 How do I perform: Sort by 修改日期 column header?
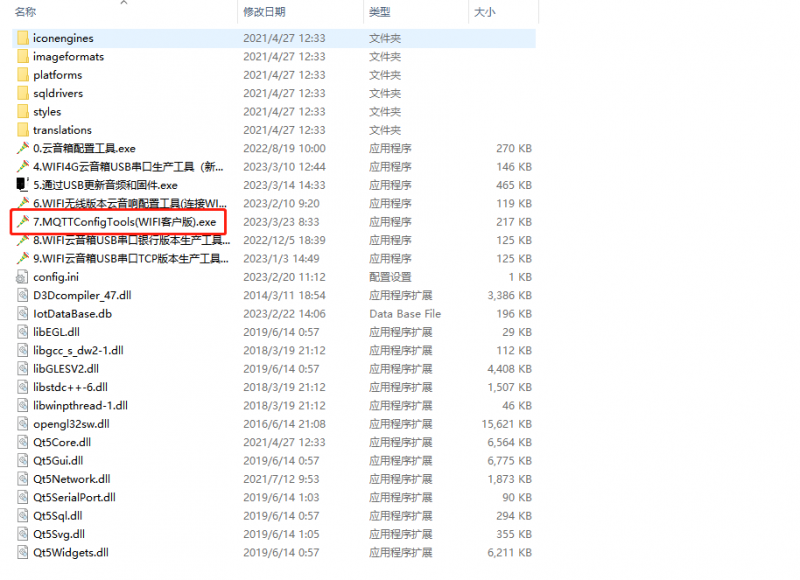tap(264, 12)
